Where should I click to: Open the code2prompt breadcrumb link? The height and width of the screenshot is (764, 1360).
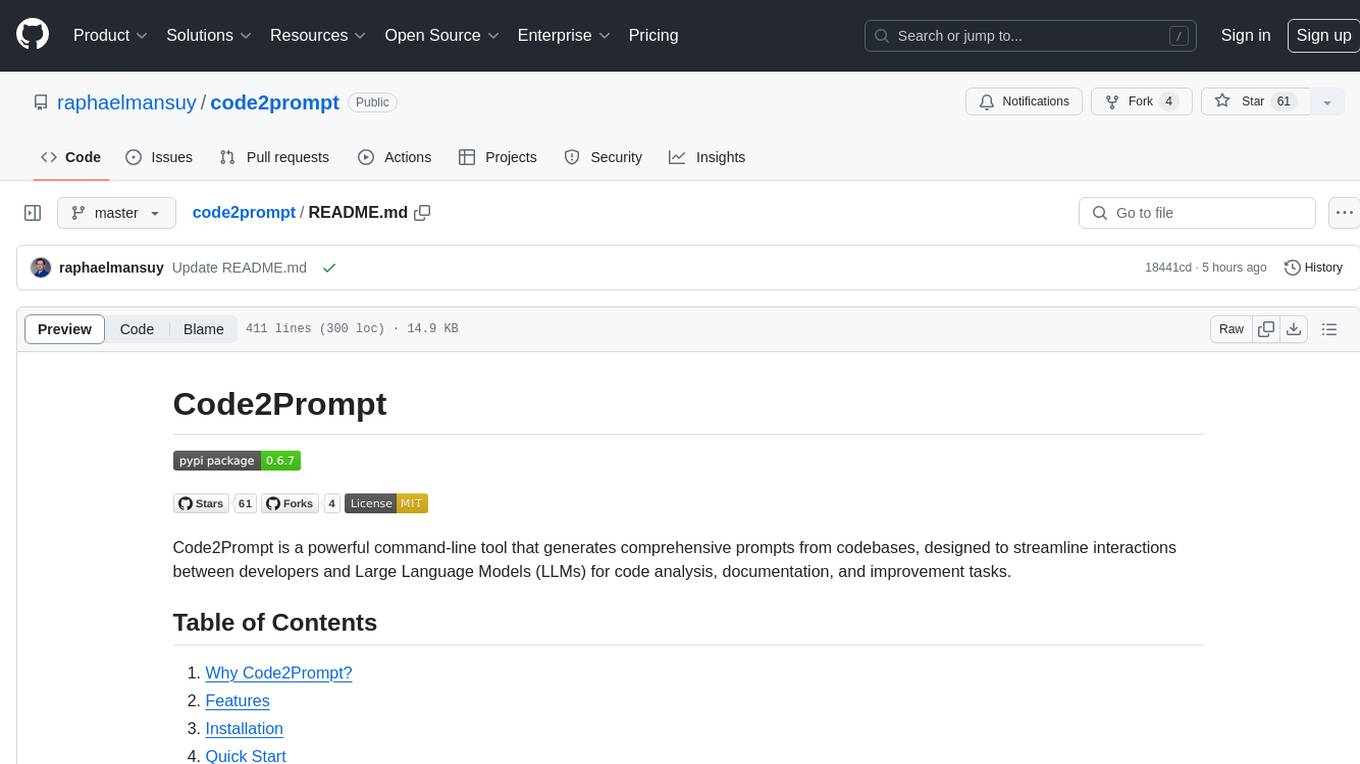(244, 213)
